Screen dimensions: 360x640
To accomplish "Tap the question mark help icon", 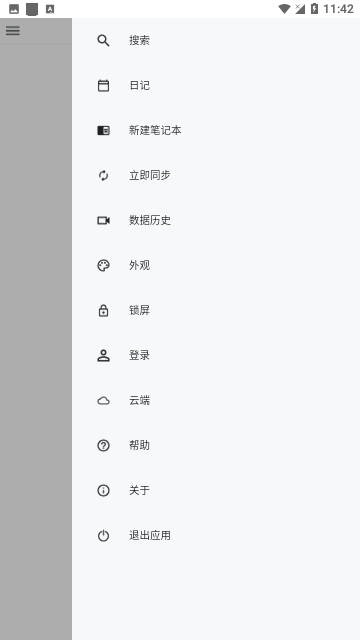I will (x=103, y=445).
